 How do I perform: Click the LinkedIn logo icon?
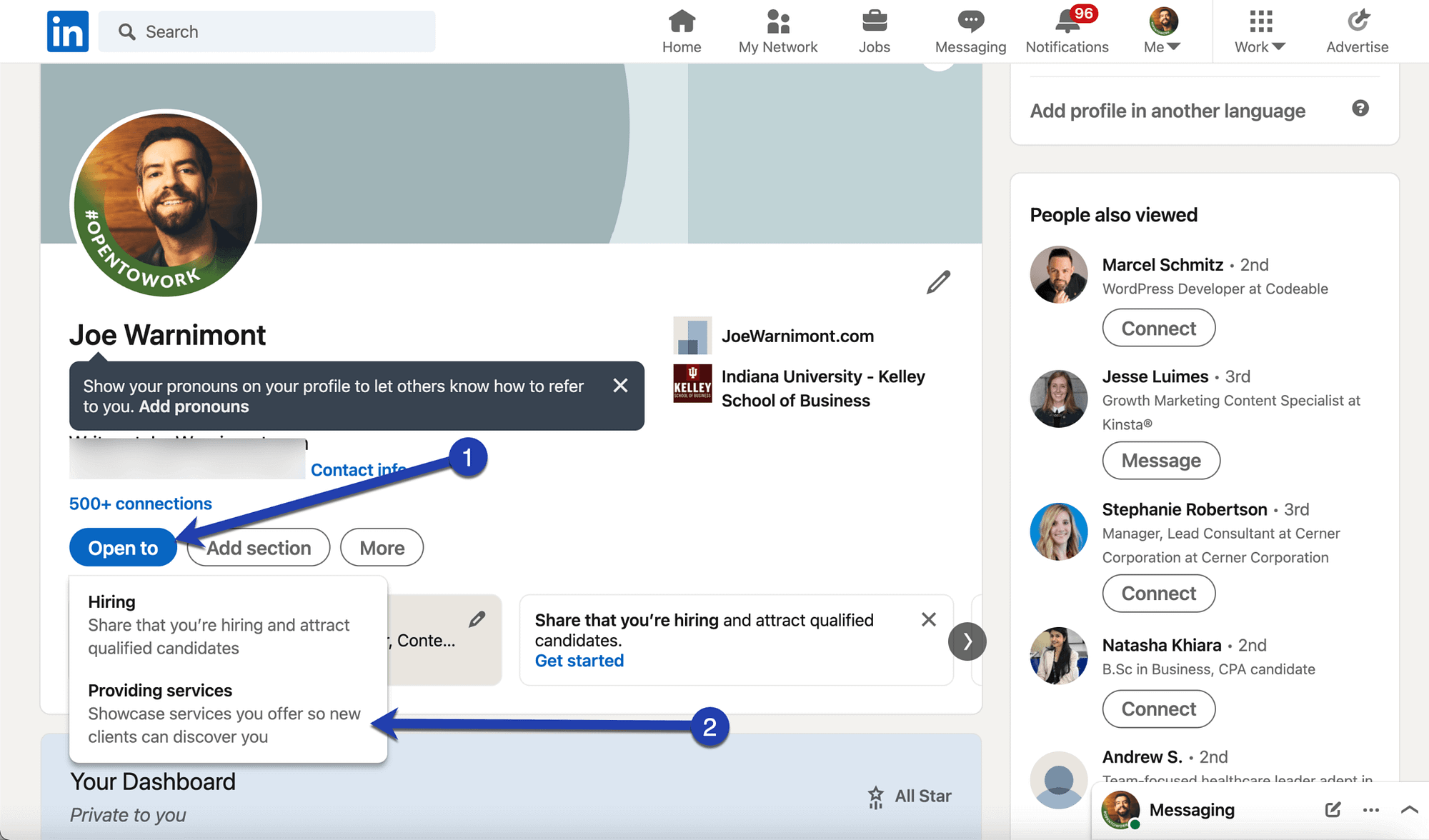(68, 31)
